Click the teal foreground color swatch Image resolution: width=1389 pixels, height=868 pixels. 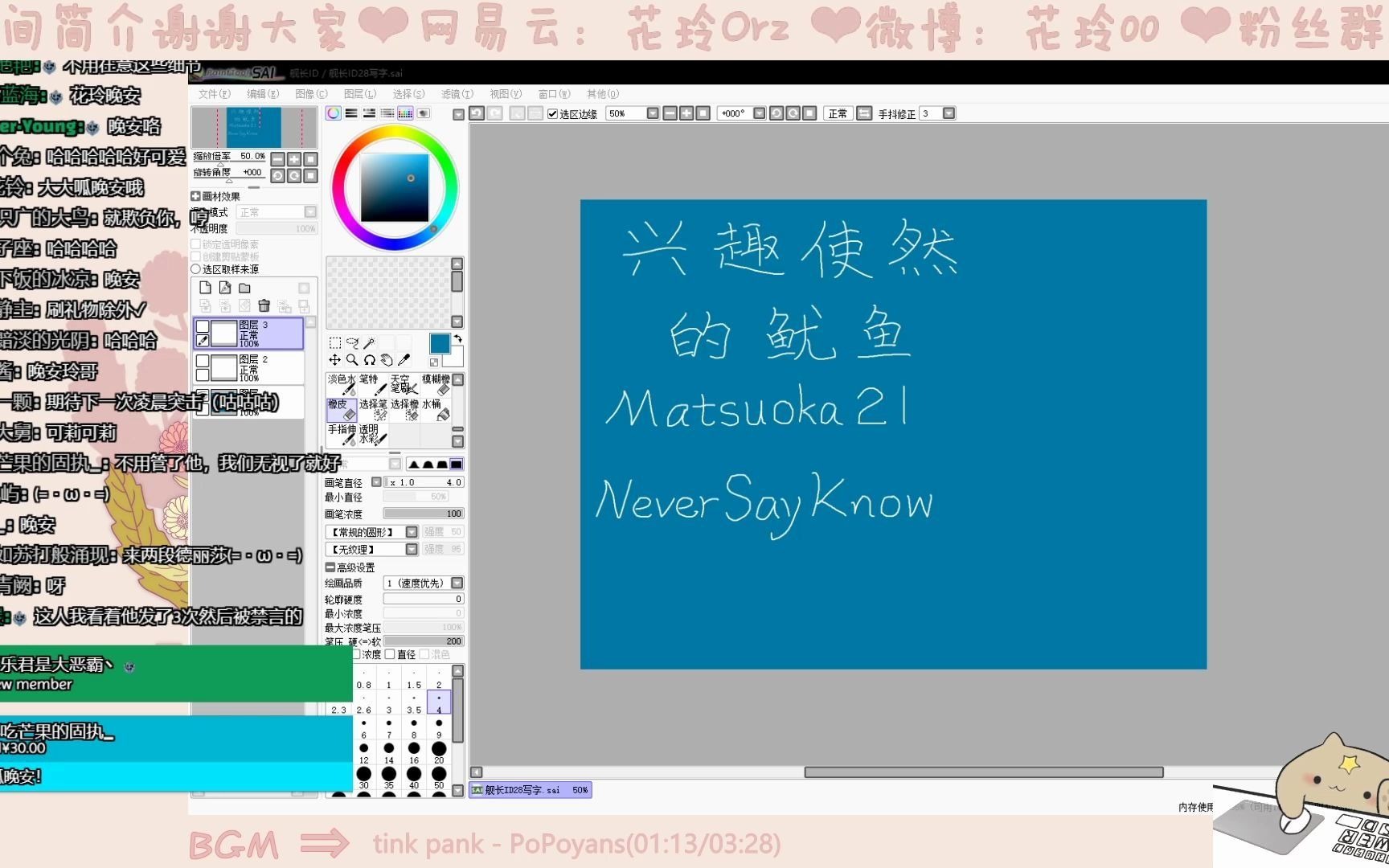(x=440, y=344)
